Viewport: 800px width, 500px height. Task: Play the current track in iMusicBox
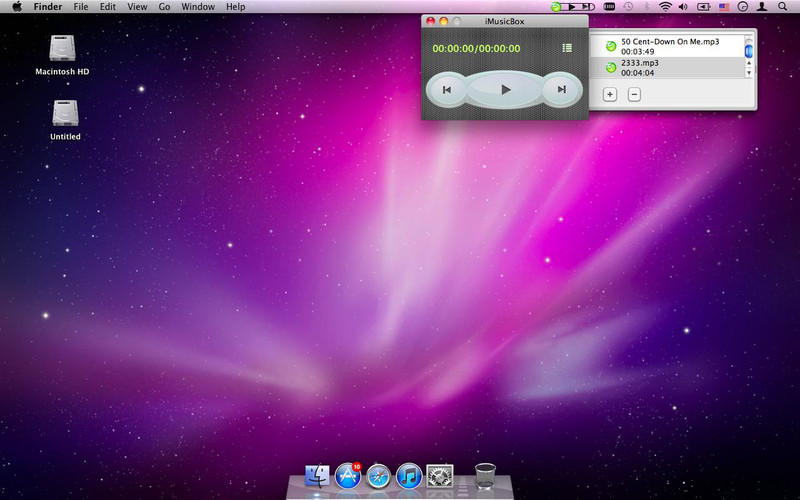pos(505,90)
